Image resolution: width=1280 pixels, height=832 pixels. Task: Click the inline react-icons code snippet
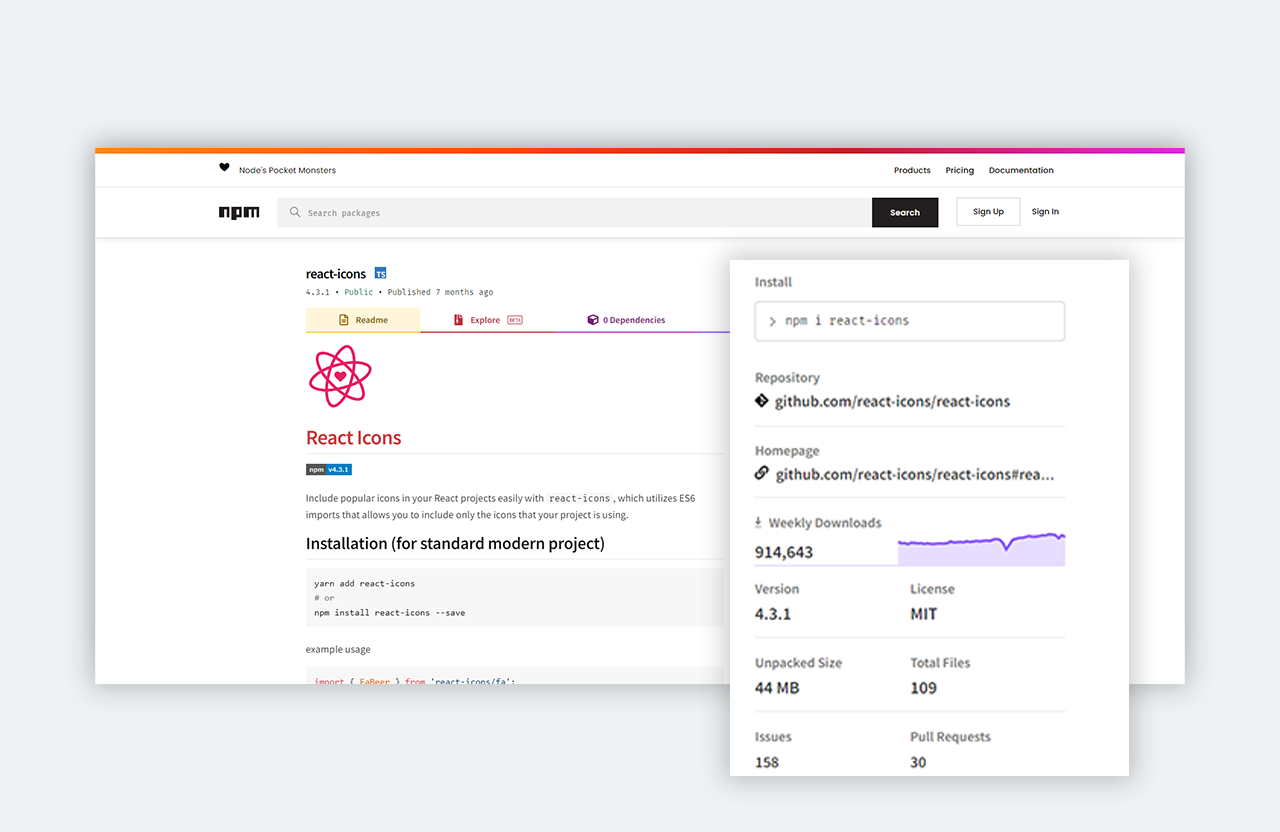point(580,498)
